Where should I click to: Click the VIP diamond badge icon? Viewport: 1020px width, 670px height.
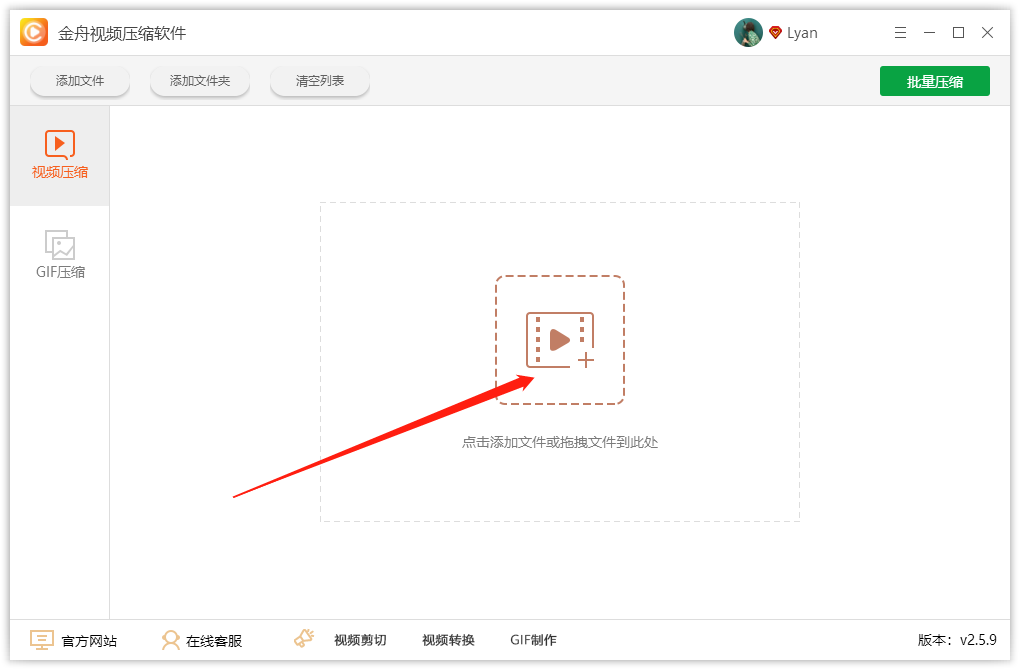click(x=775, y=33)
